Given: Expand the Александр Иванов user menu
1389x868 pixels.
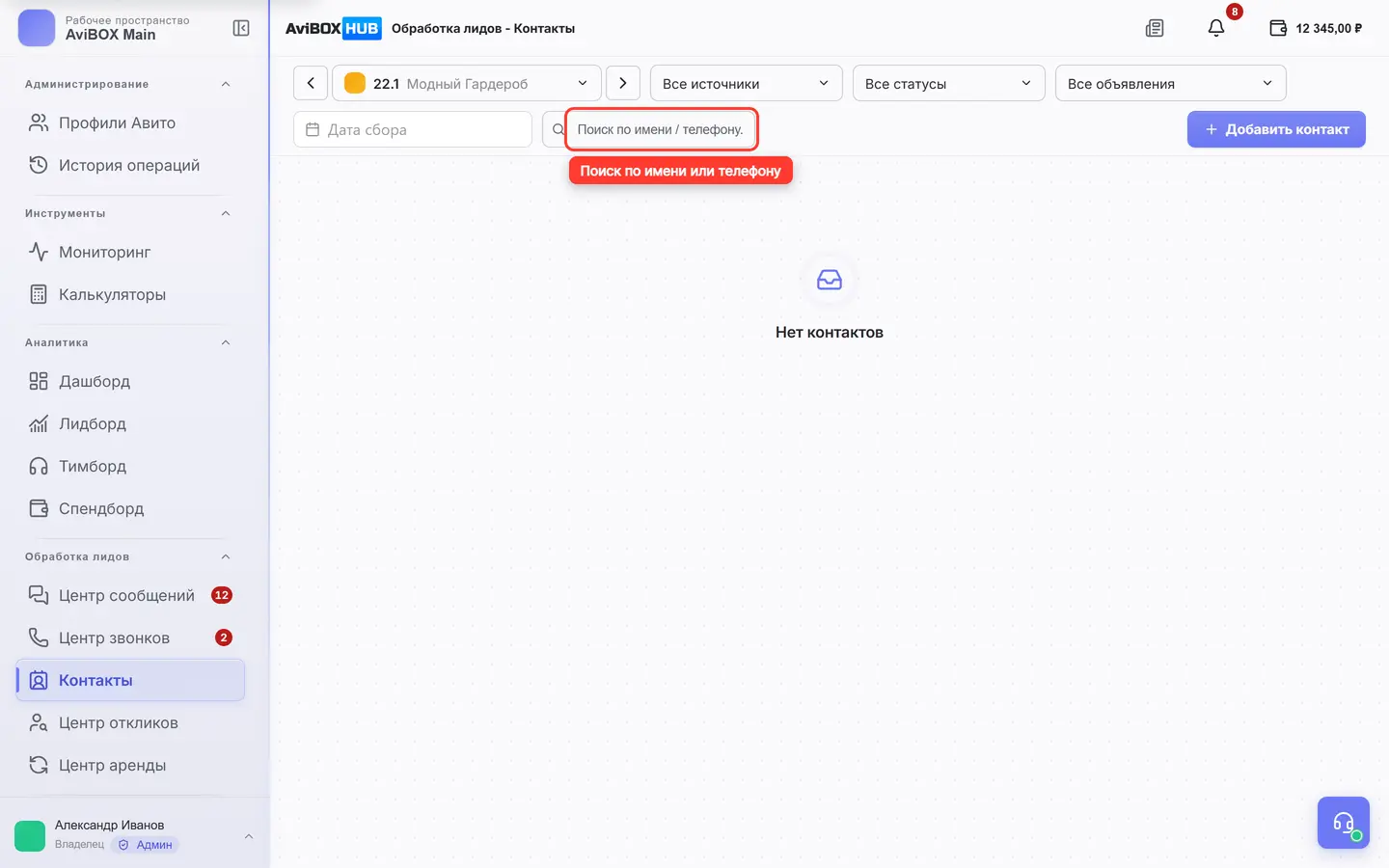Looking at the screenshot, I should 249,836.
